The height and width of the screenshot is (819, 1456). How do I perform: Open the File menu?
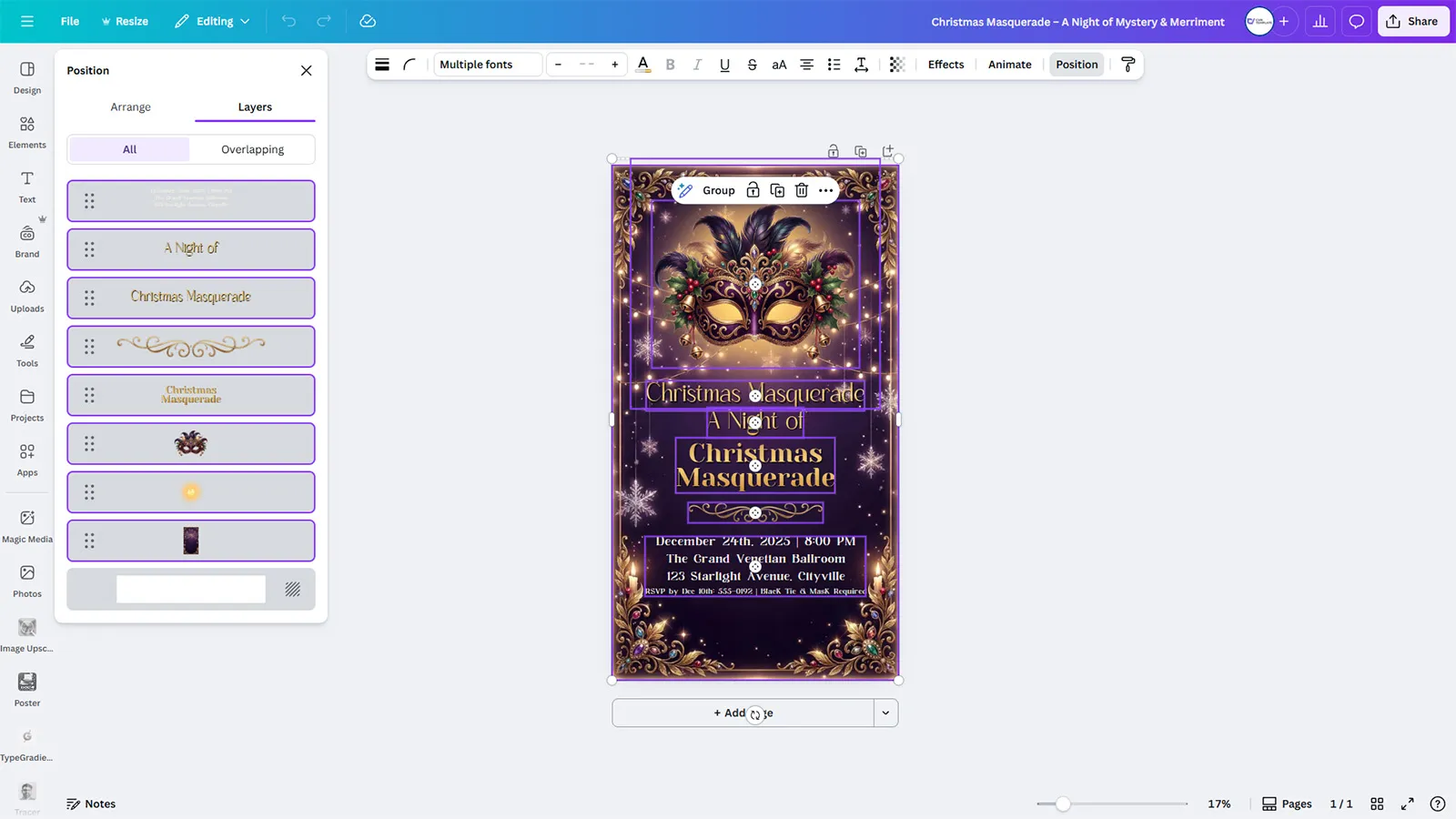[x=70, y=21]
